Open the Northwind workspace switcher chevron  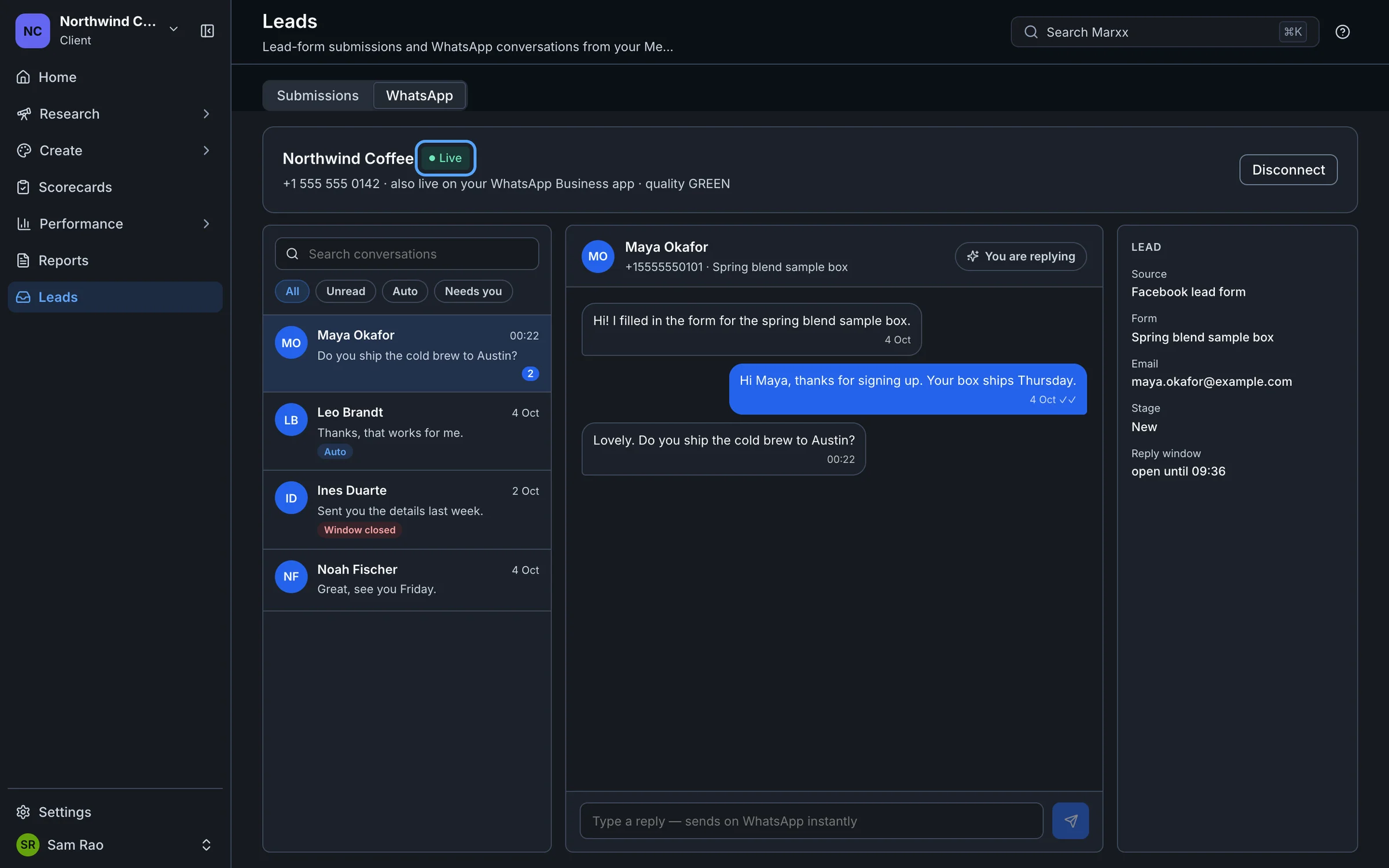(x=173, y=29)
